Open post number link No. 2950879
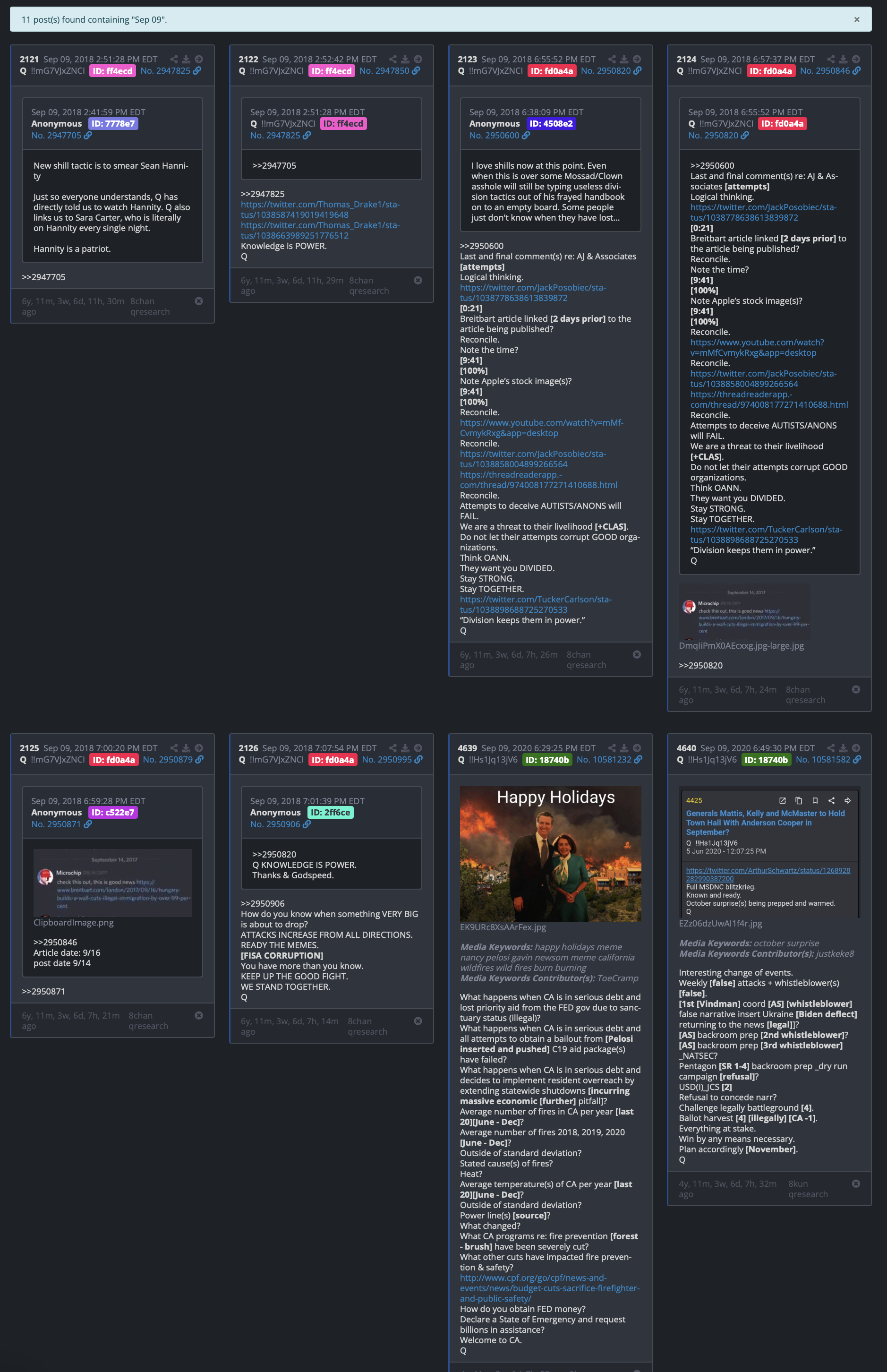 168,760
